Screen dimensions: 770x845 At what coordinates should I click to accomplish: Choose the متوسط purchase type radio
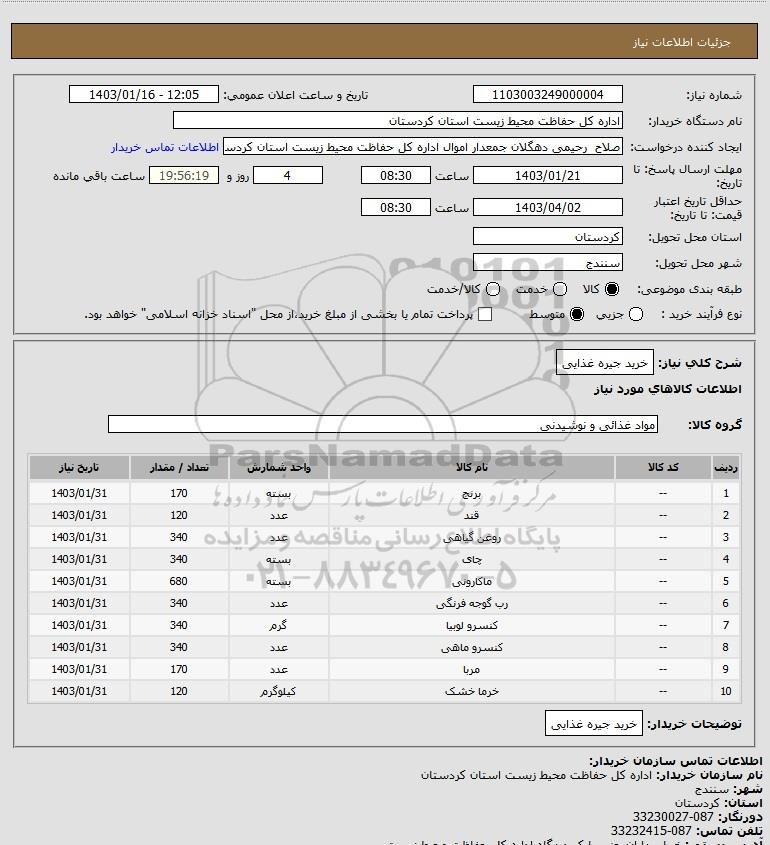(x=577, y=314)
